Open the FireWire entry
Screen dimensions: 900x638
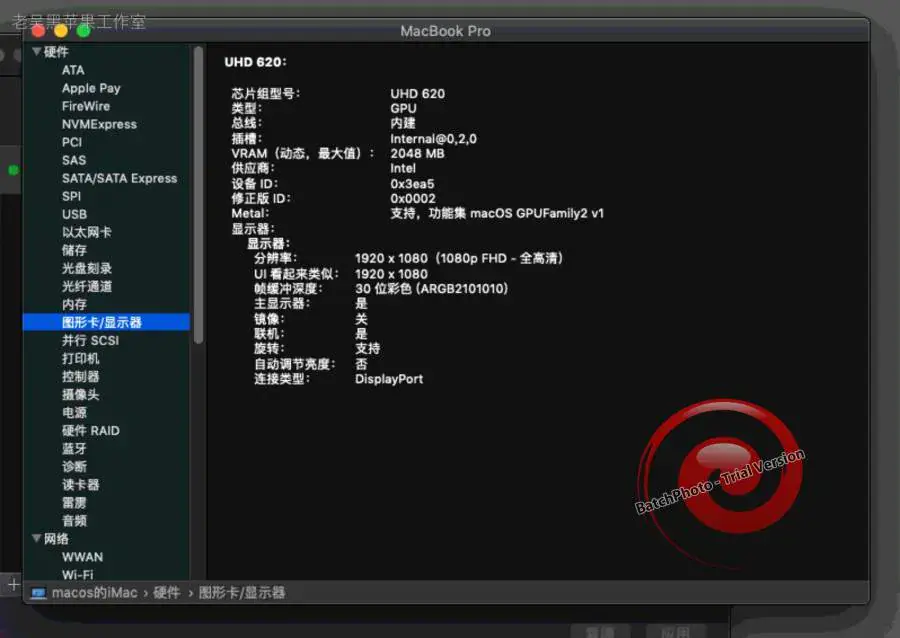click(x=86, y=106)
